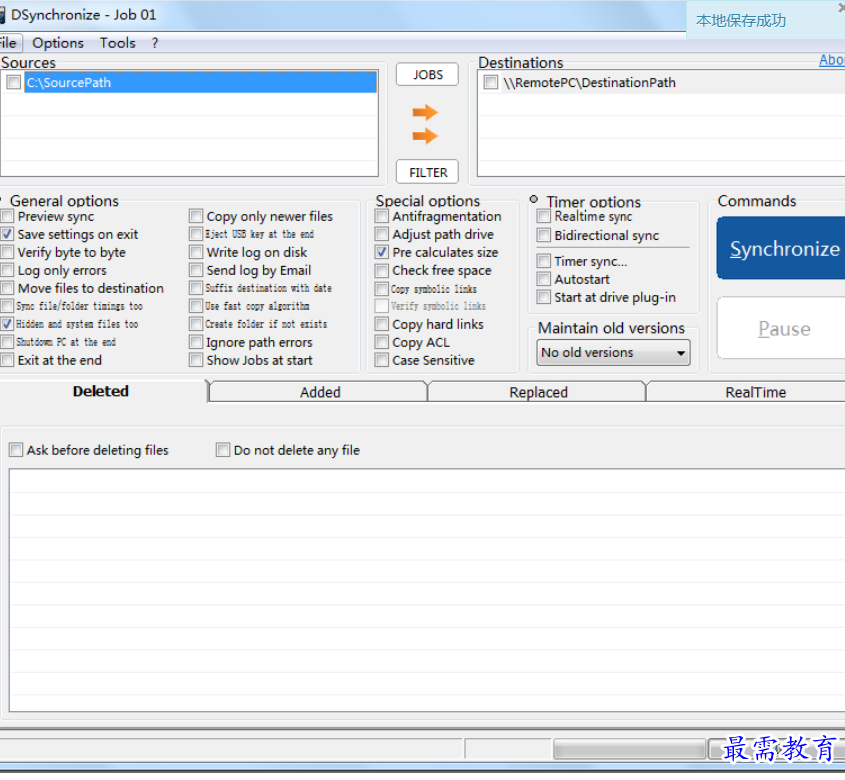Enable Copy symbolic links
The width and height of the screenshot is (845, 780).
382,289
